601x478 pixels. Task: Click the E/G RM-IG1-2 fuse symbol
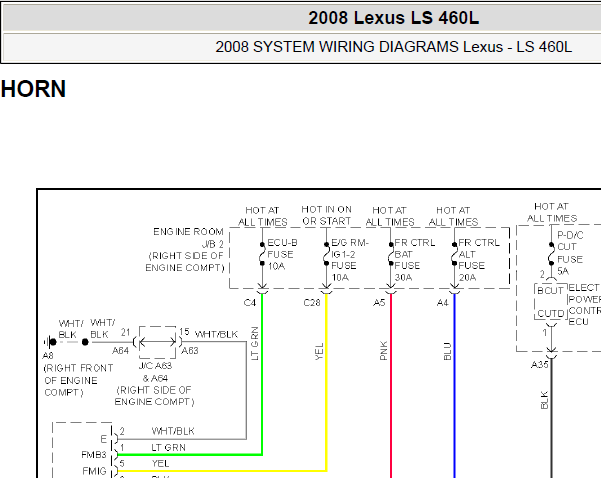[x=326, y=254]
